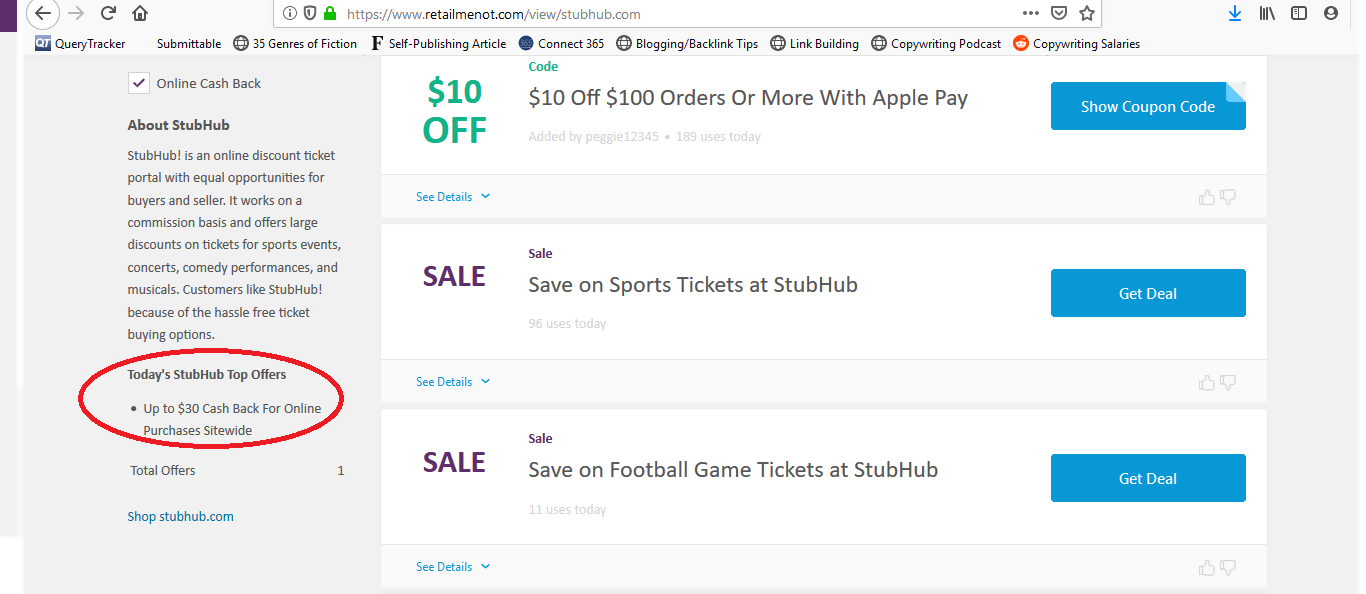Open the QueryTracker bookmark

tap(84, 43)
